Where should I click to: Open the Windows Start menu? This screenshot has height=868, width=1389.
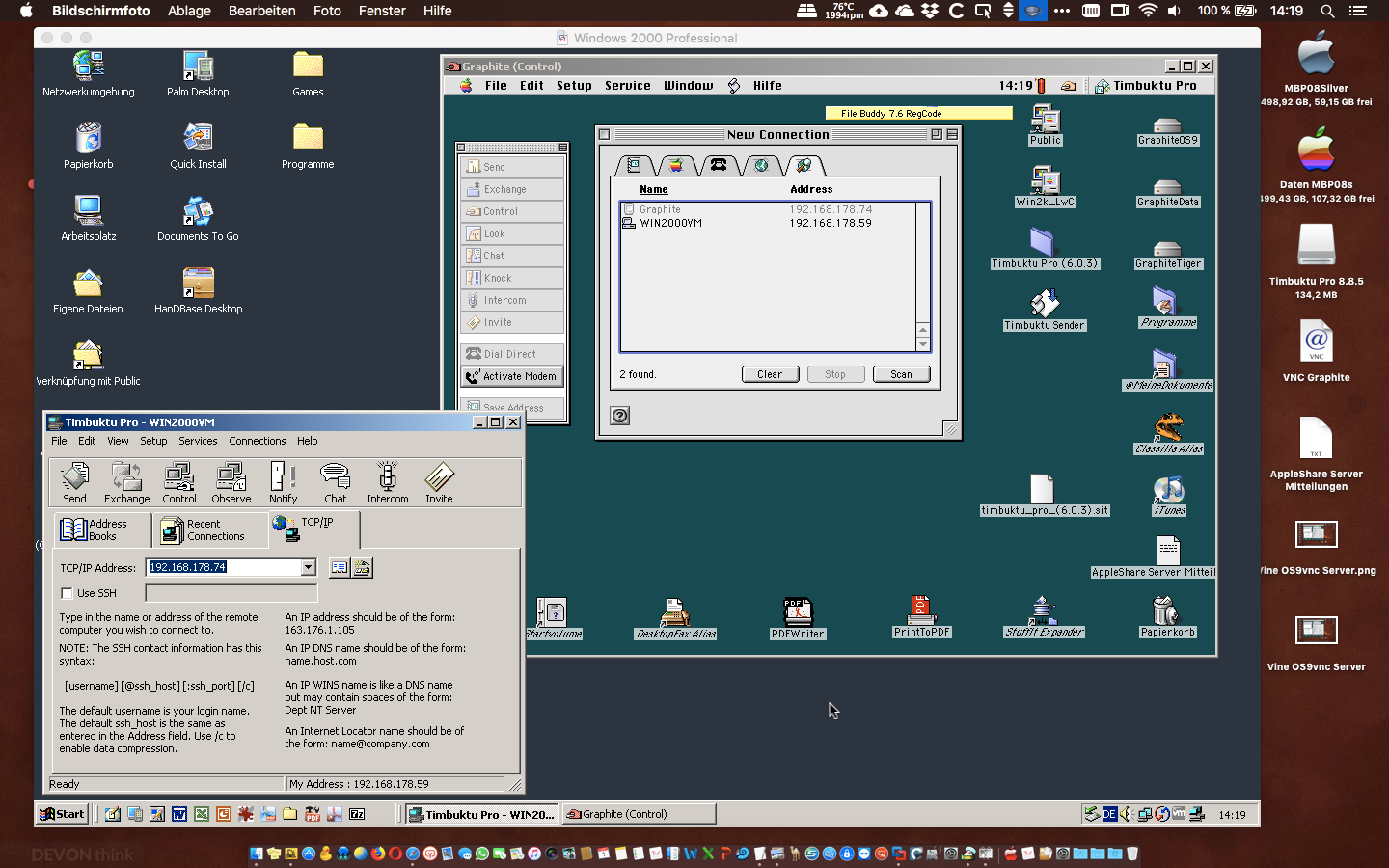tap(62, 814)
